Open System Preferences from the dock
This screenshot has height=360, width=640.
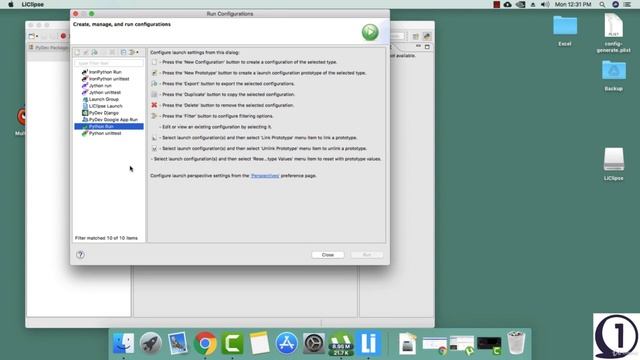click(x=314, y=343)
